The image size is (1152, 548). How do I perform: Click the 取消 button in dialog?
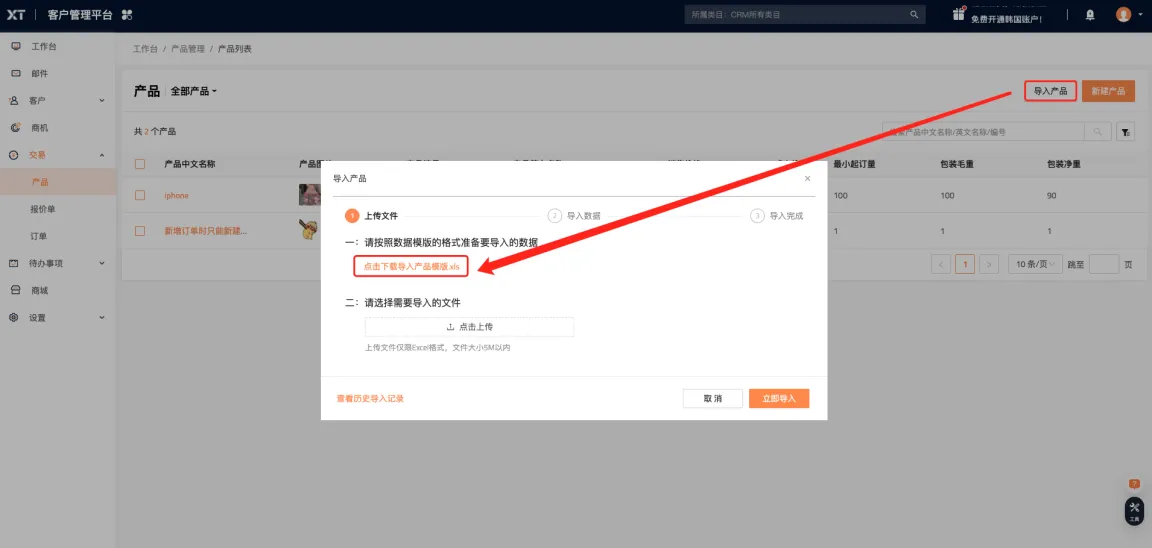click(x=712, y=398)
